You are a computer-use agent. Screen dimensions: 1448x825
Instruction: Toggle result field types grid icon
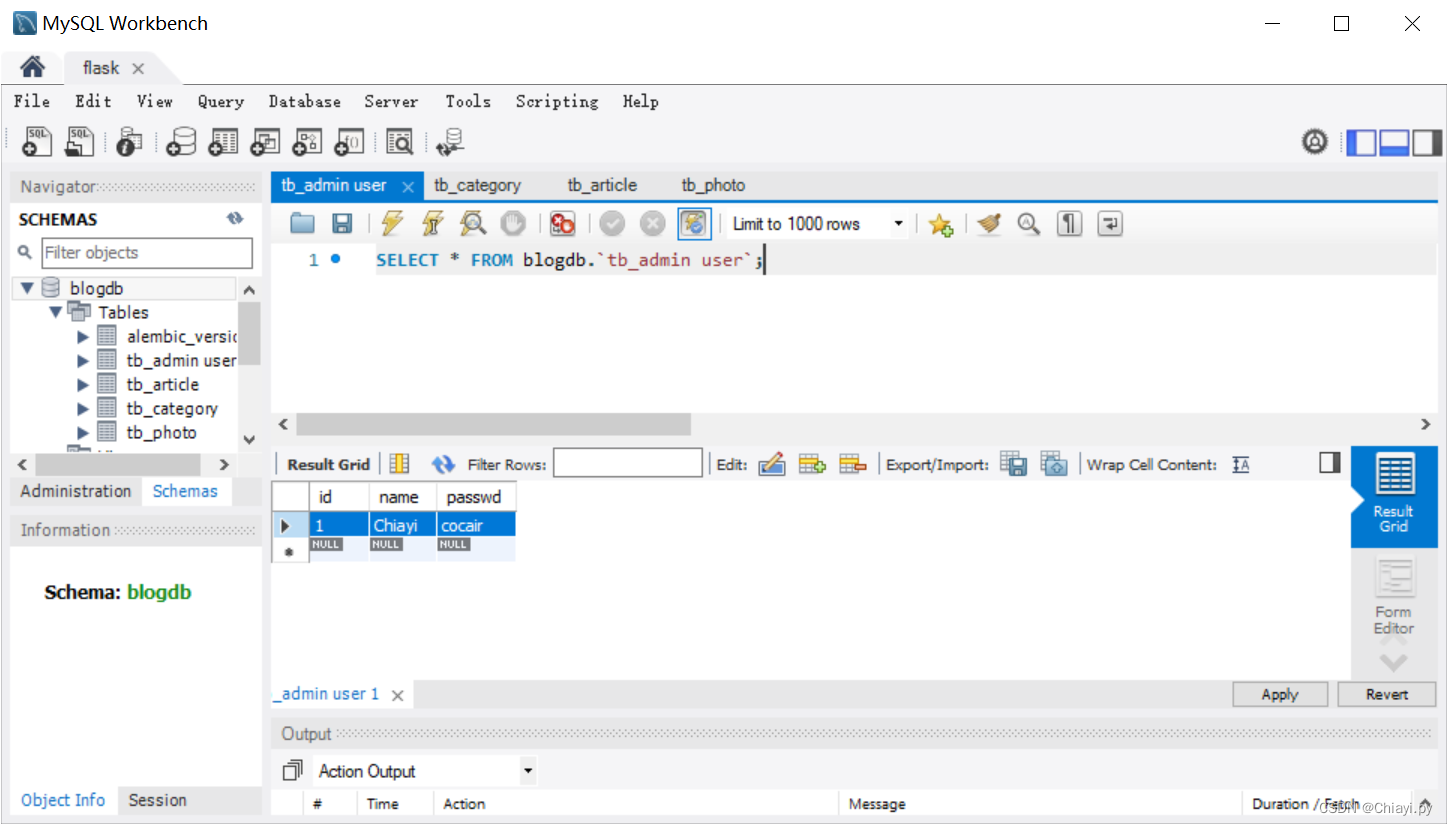coord(399,464)
